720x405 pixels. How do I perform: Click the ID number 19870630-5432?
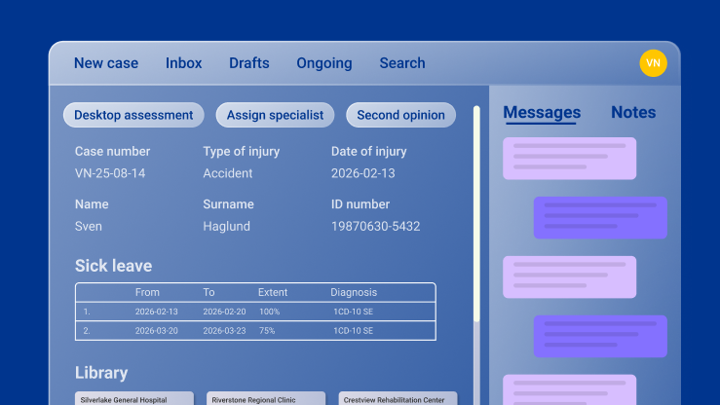tap(376, 226)
